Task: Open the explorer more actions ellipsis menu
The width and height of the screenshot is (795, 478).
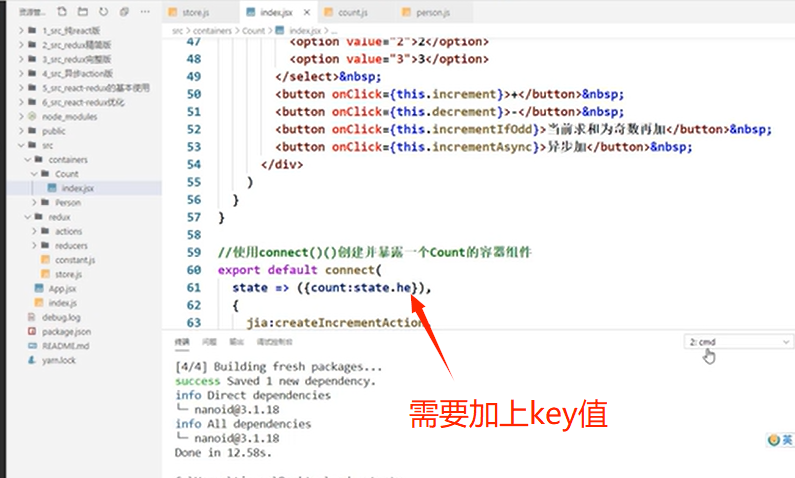Action: (x=145, y=11)
